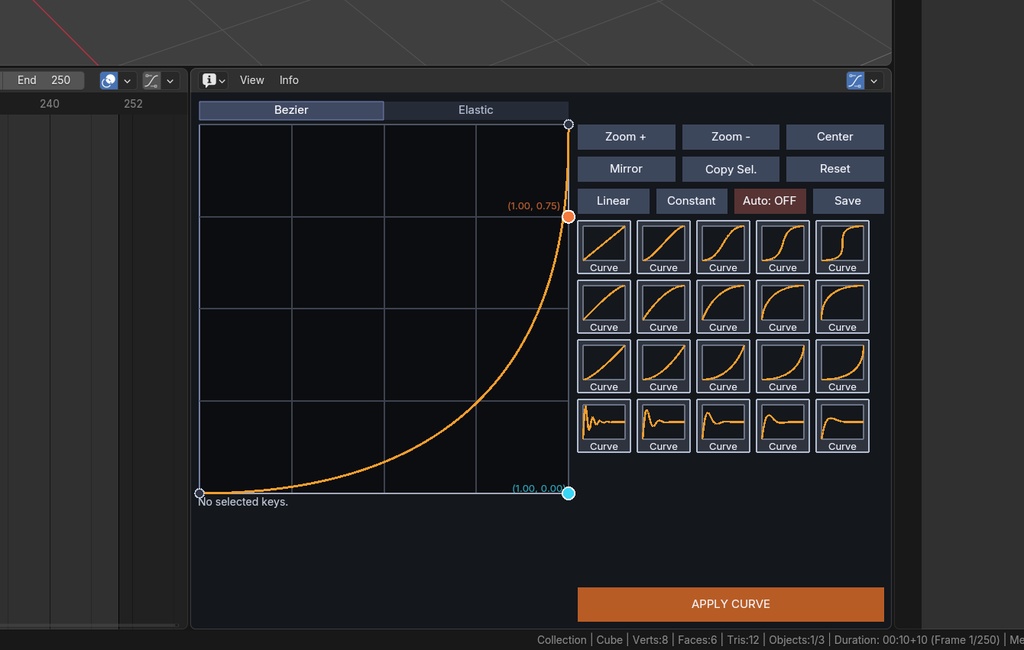The width and height of the screenshot is (1024, 650).
Task: Open the dropdown next to the Info editor icon
Action: pos(224,80)
